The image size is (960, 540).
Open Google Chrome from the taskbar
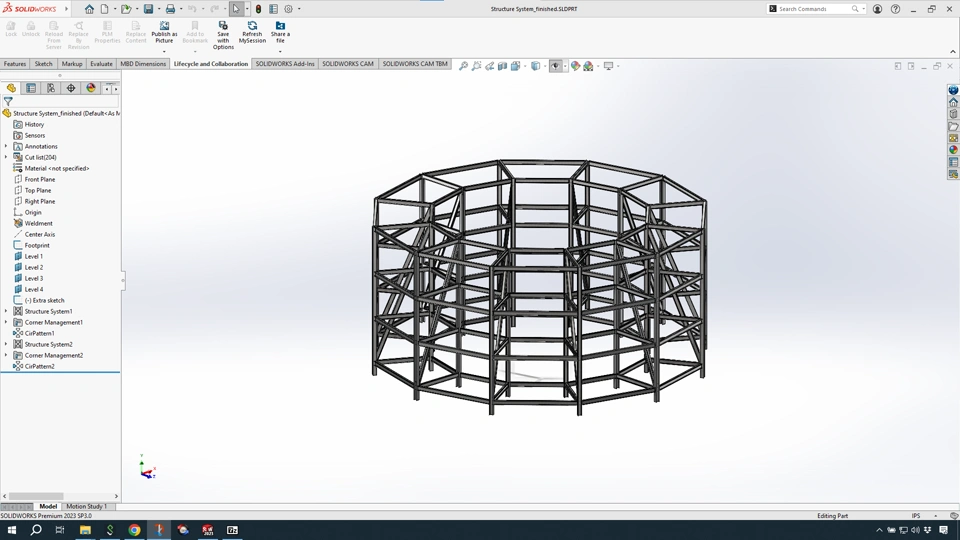(x=134, y=530)
